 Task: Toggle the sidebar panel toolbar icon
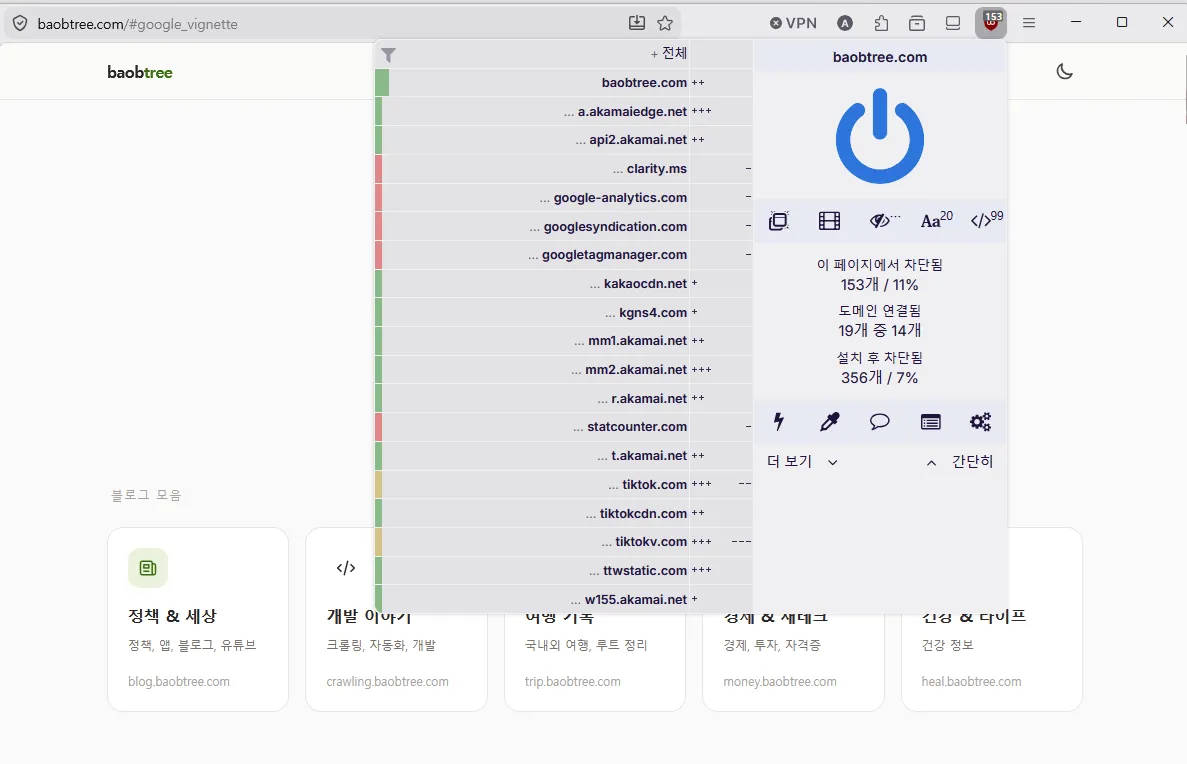953,23
